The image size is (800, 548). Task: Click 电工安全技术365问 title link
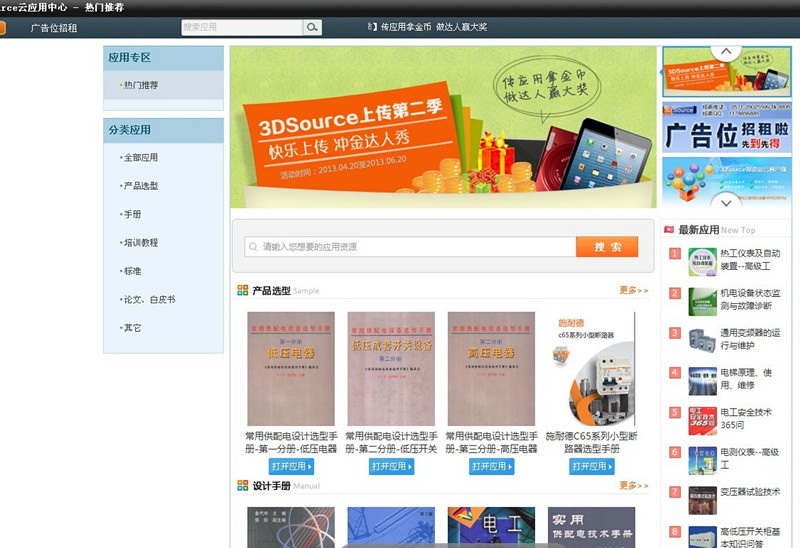[x=746, y=418]
